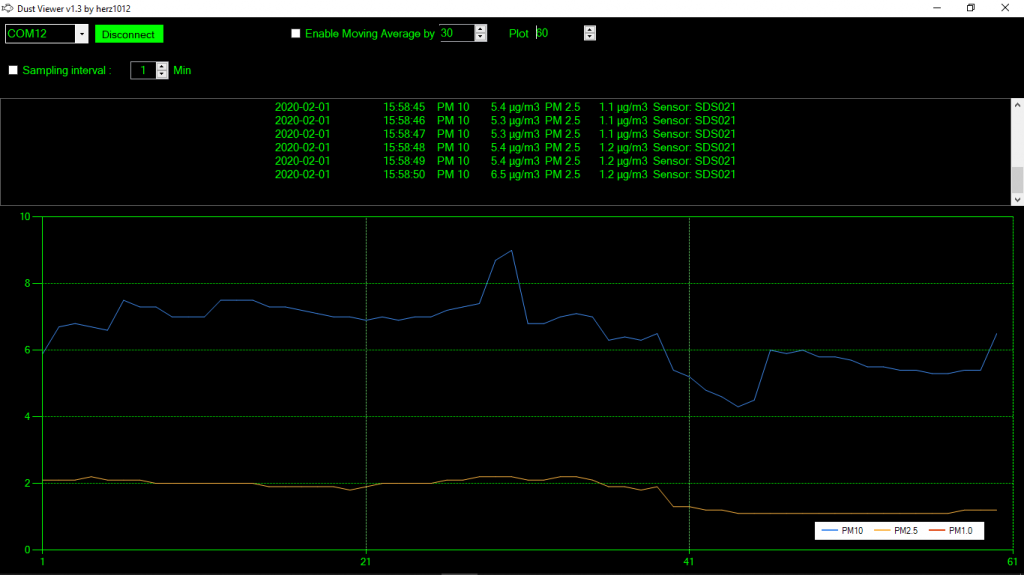1024x575 pixels.
Task: Raise sampling interval with up arrow
Action: [x=162, y=67]
